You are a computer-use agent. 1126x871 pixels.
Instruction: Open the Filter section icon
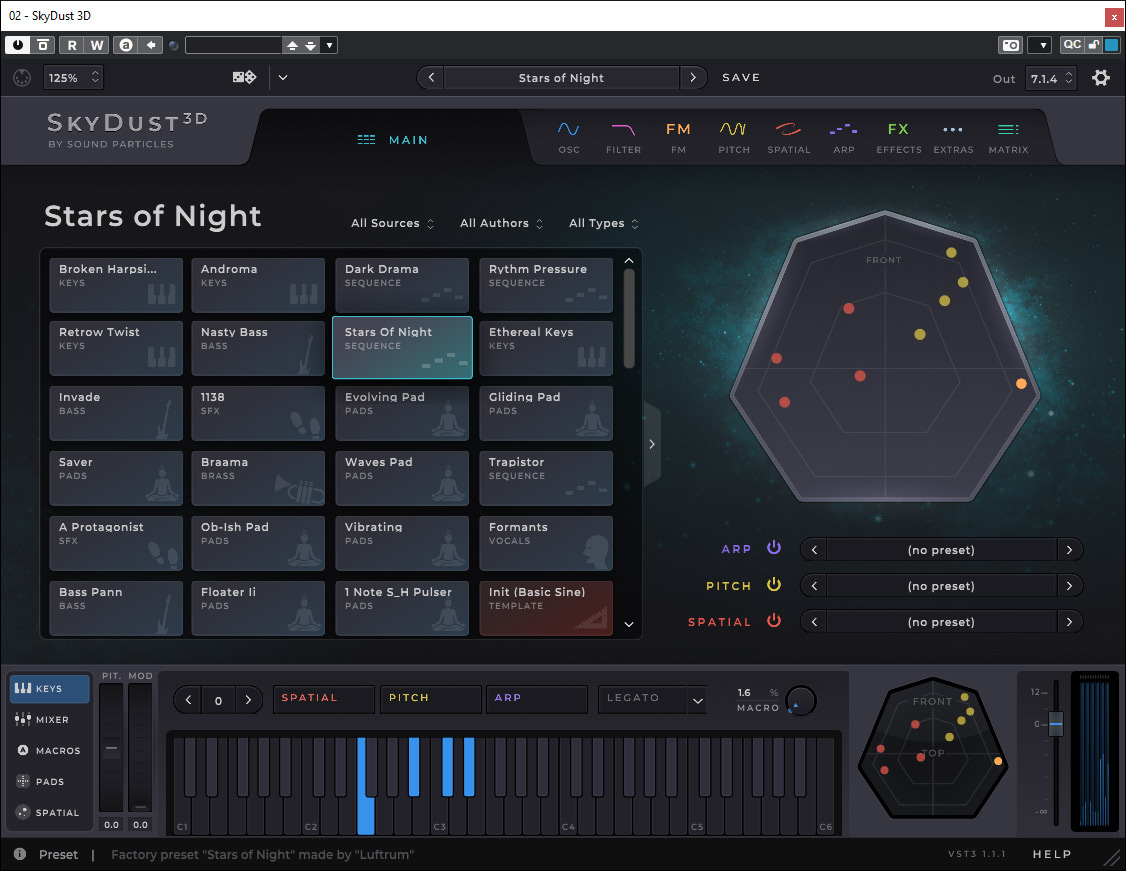pyautogui.click(x=623, y=137)
